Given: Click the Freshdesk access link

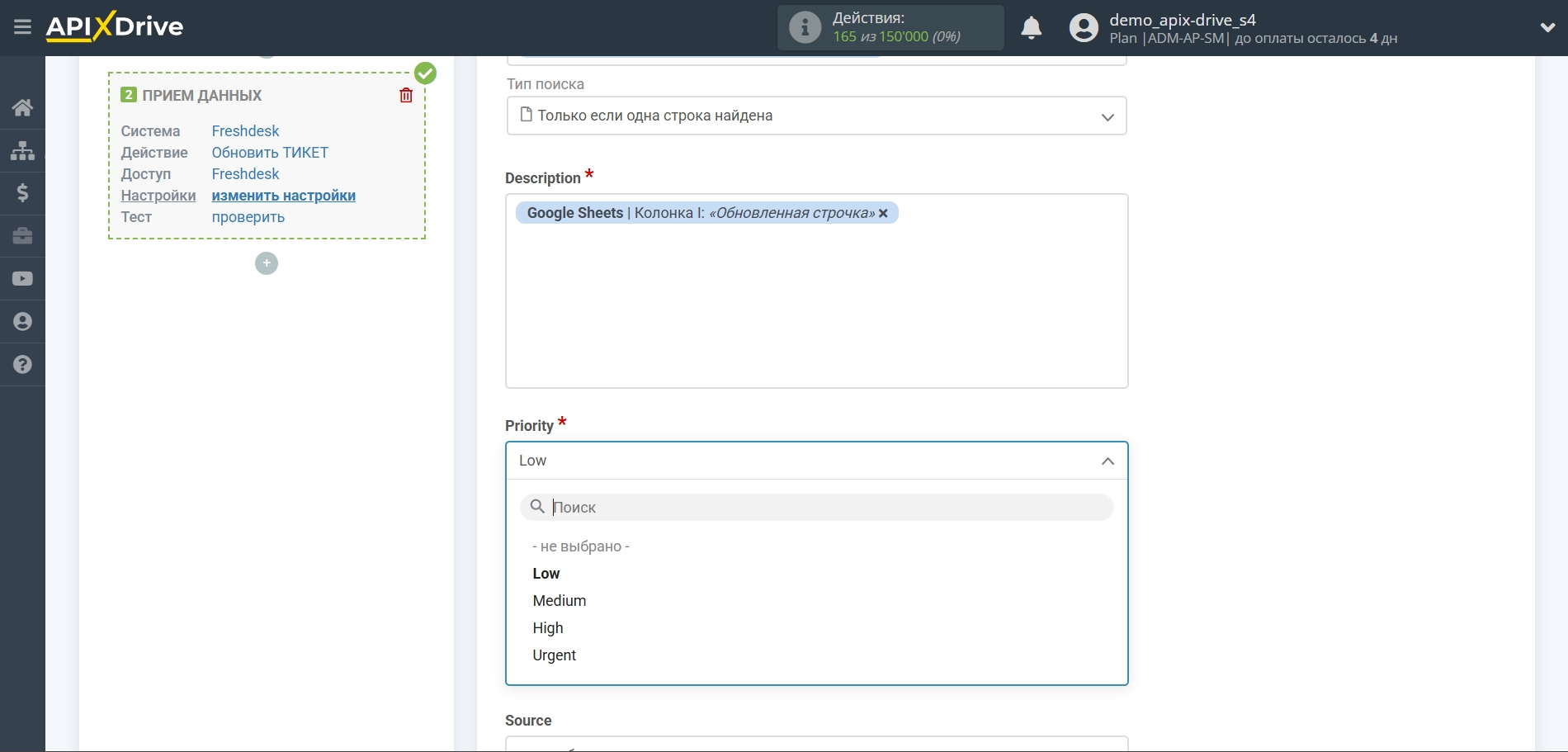Looking at the screenshot, I should click(245, 174).
